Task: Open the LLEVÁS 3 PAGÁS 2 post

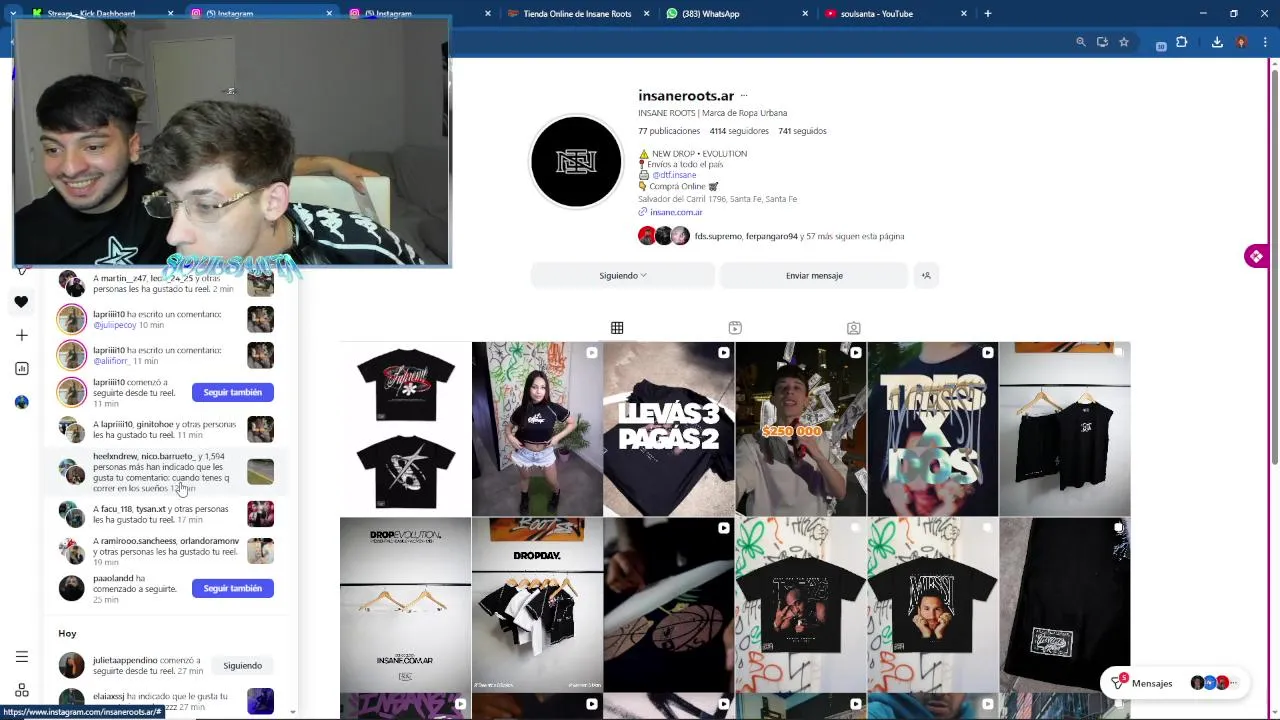Action: [669, 429]
